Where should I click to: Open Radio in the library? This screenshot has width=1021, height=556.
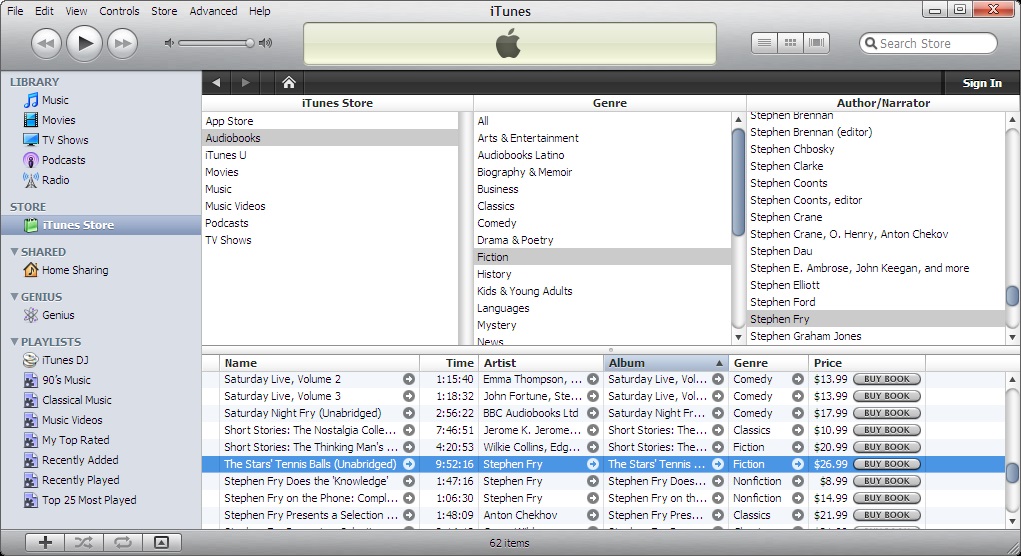(55, 180)
